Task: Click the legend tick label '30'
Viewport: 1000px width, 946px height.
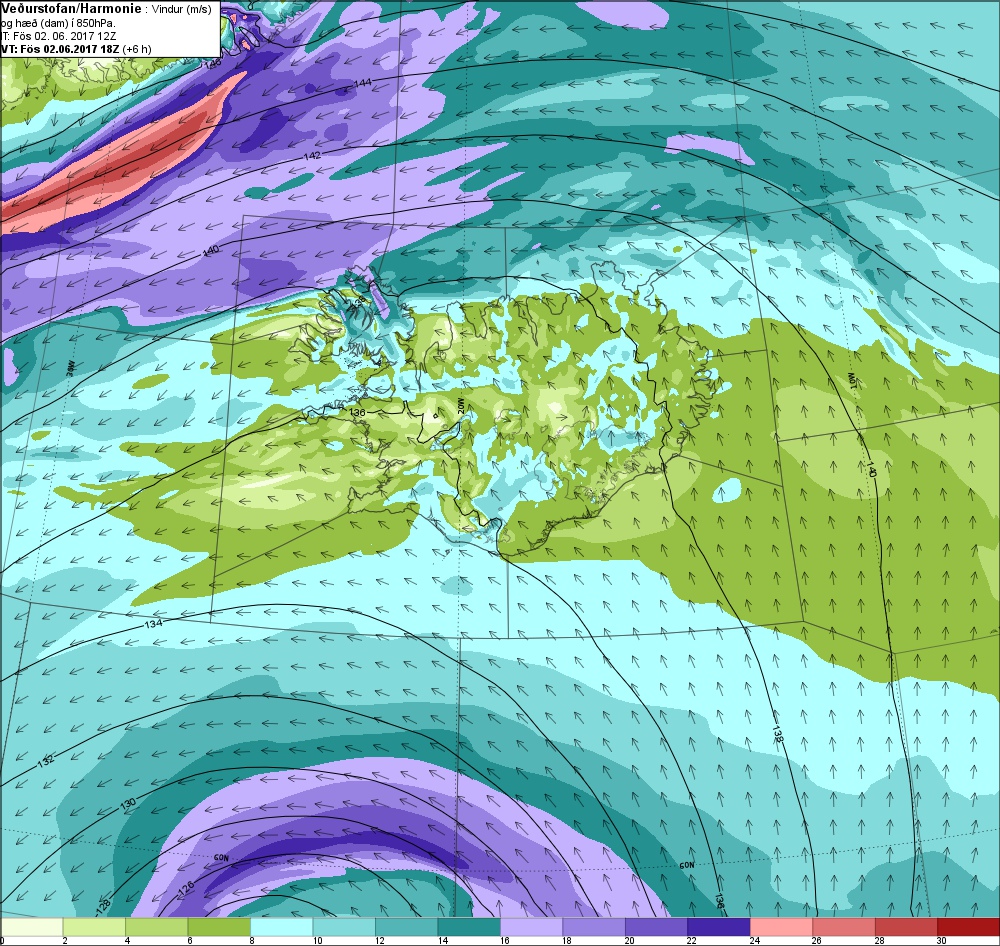Action: click(x=941, y=940)
